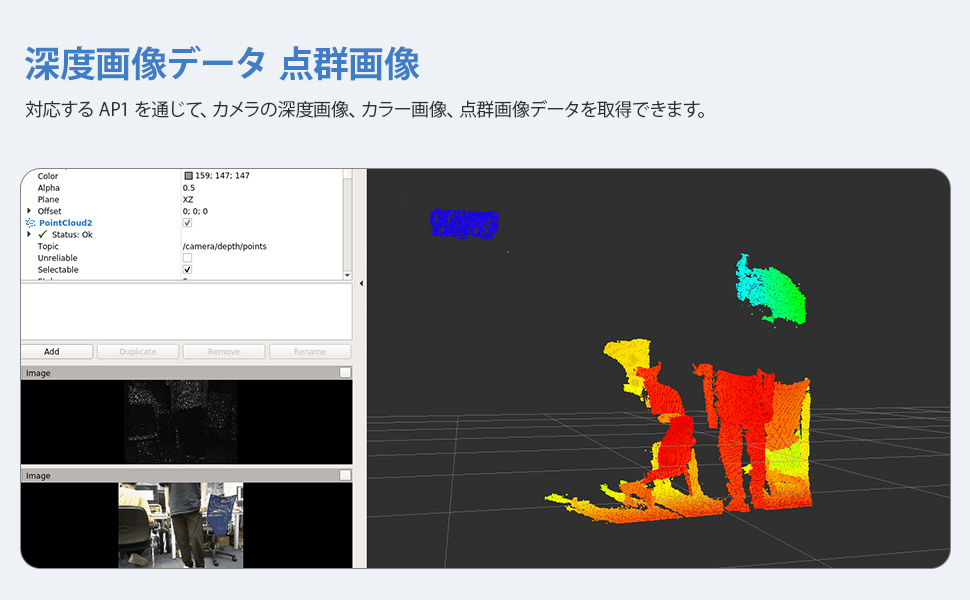Select the PointCloud2 tree item
This screenshot has height=600, width=970.
(x=66, y=223)
